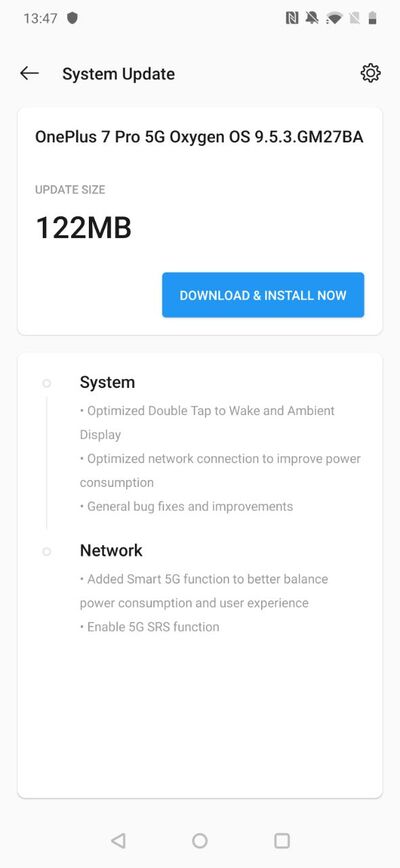Image resolution: width=400 pixels, height=868 pixels.
Task: Tap the back arrow icon
Action: (29, 73)
